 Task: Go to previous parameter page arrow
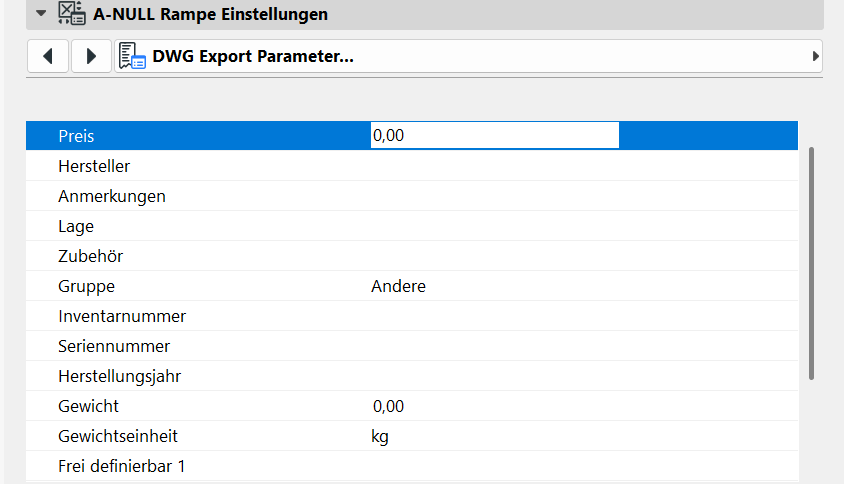47,56
